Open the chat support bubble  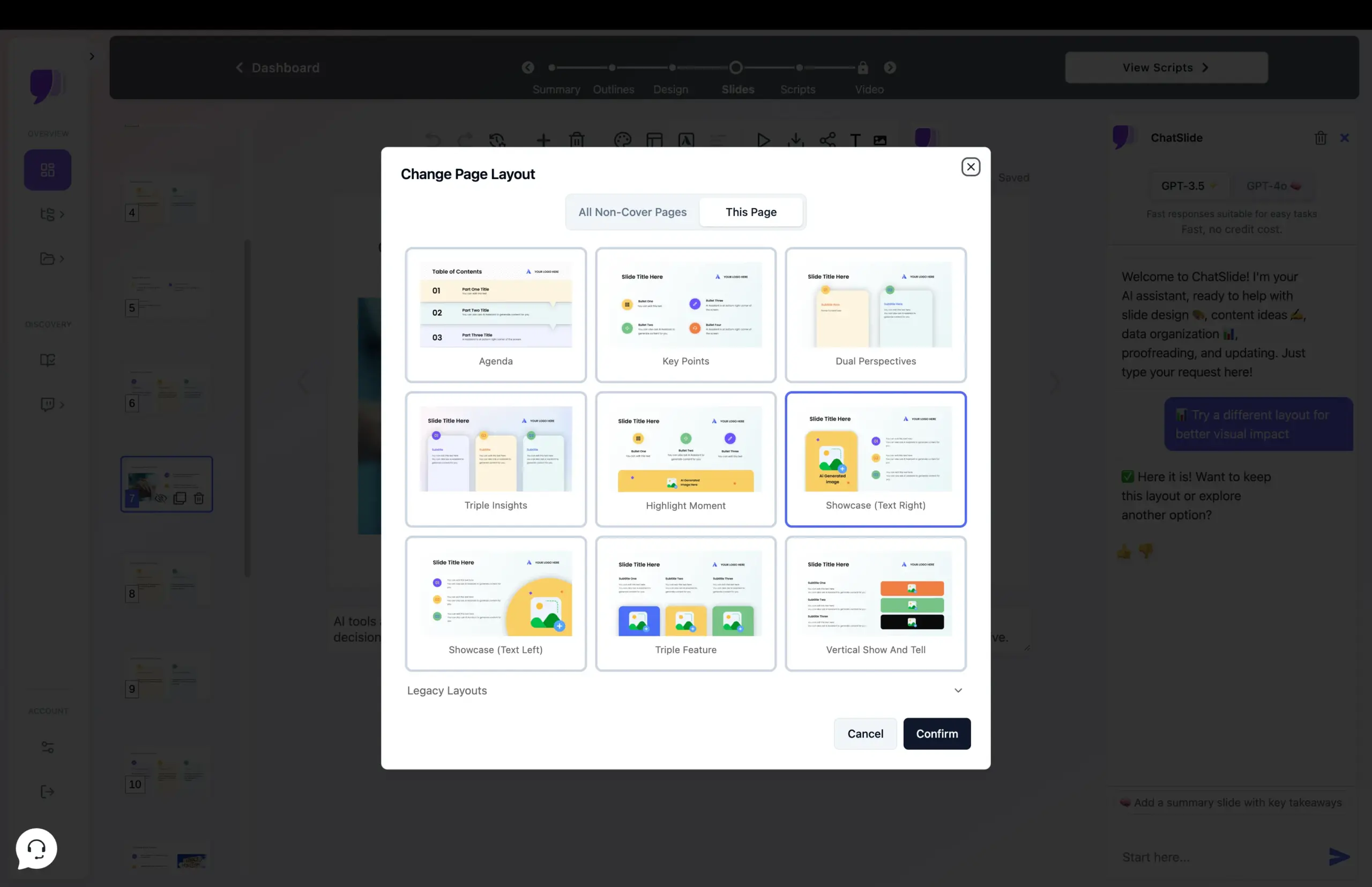click(x=36, y=848)
